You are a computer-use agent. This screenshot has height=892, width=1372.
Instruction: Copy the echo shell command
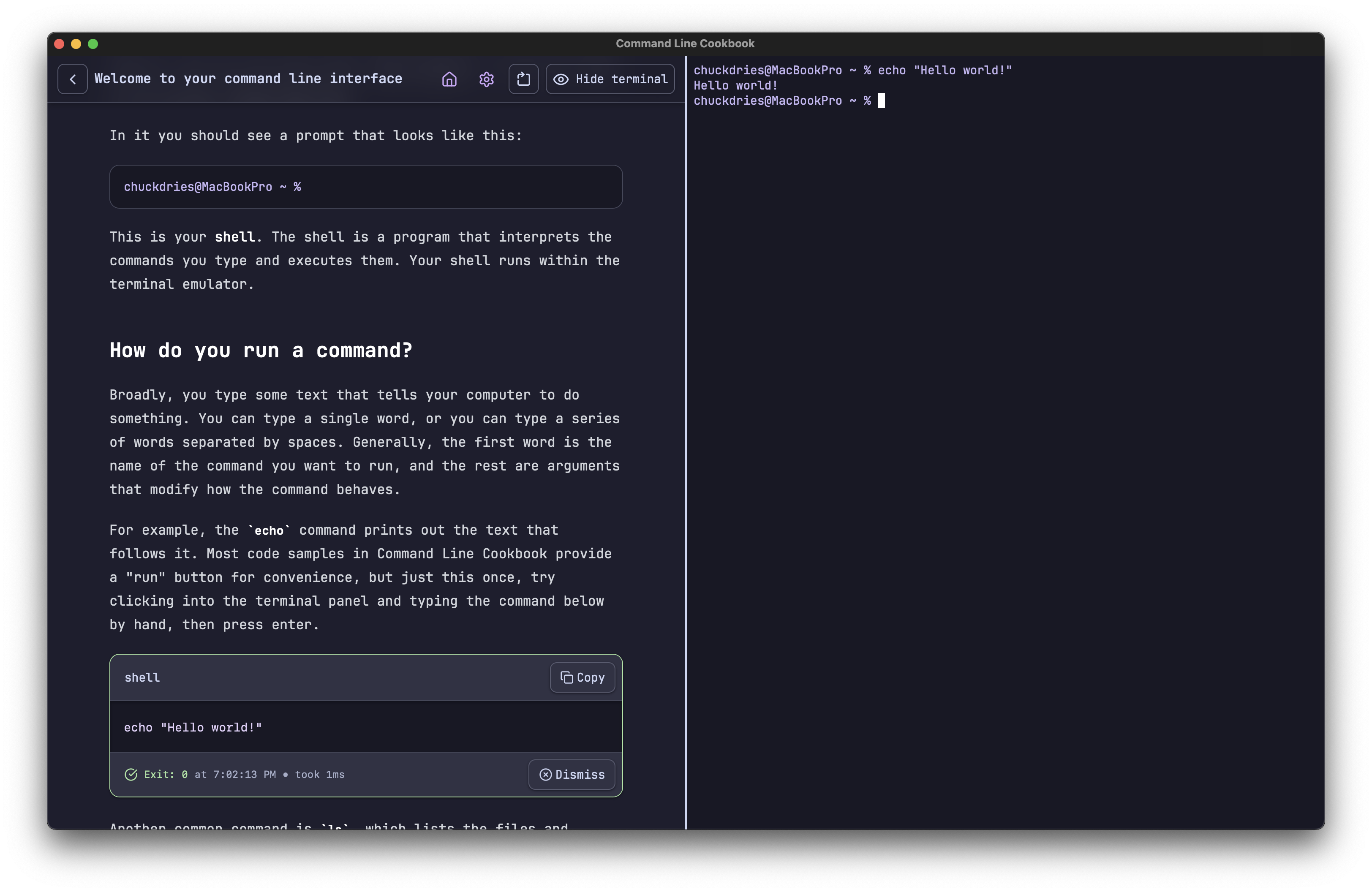[x=582, y=677]
